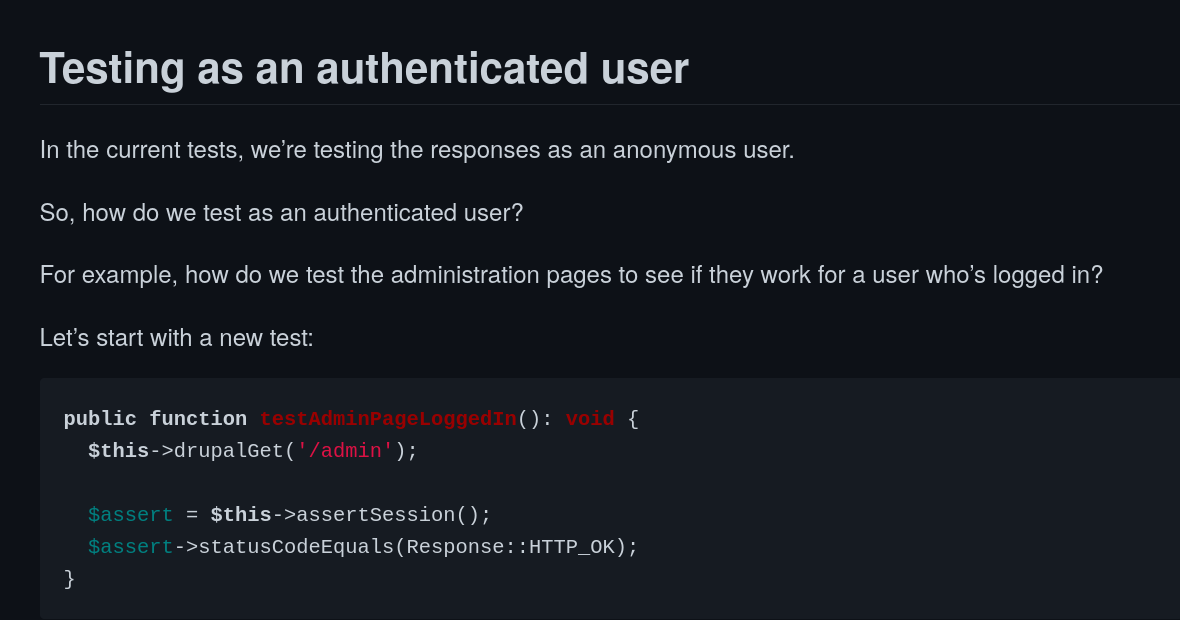Click the opening curly brace after void

click(633, 419)
